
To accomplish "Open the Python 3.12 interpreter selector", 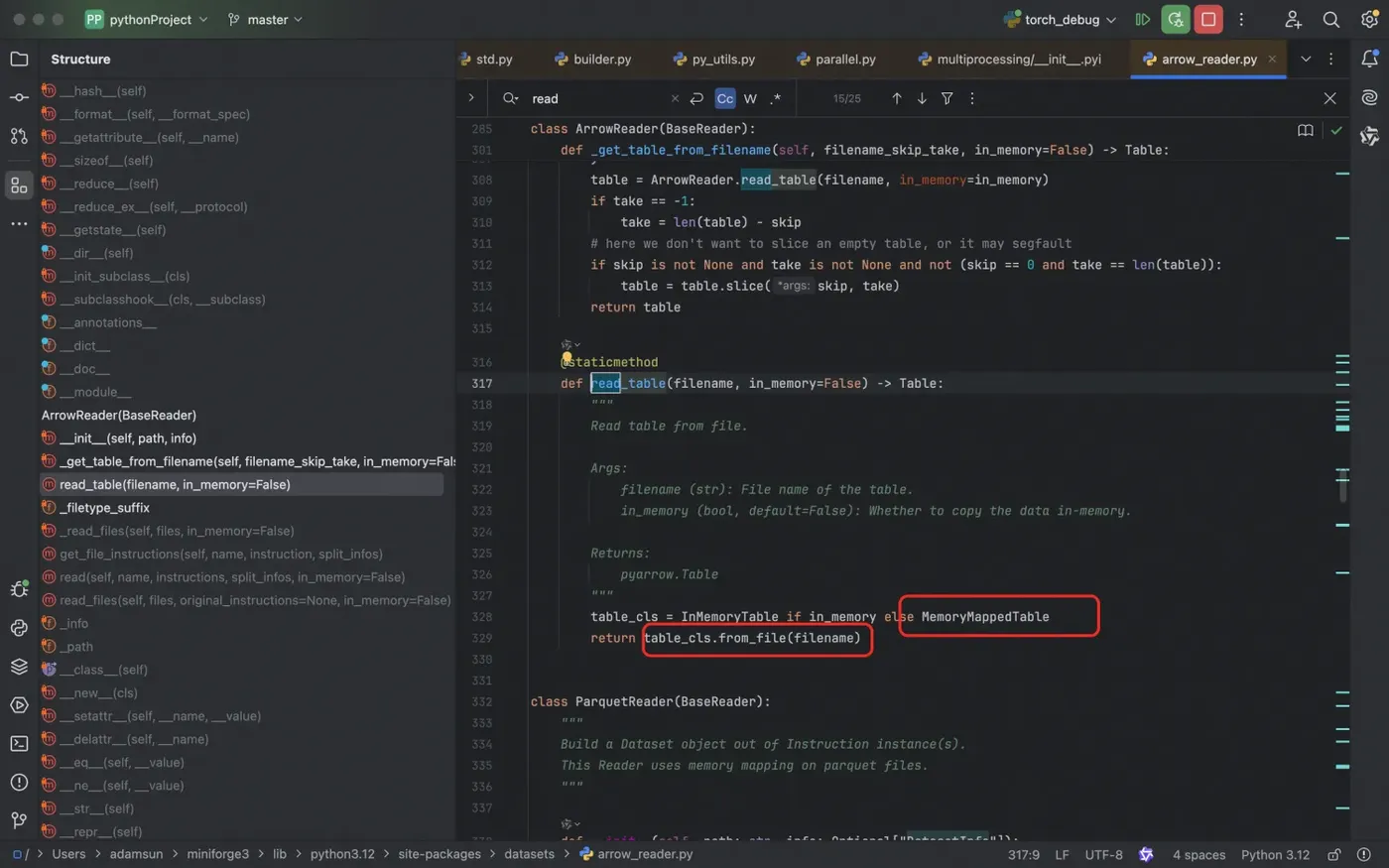I will coord(1275,854).
